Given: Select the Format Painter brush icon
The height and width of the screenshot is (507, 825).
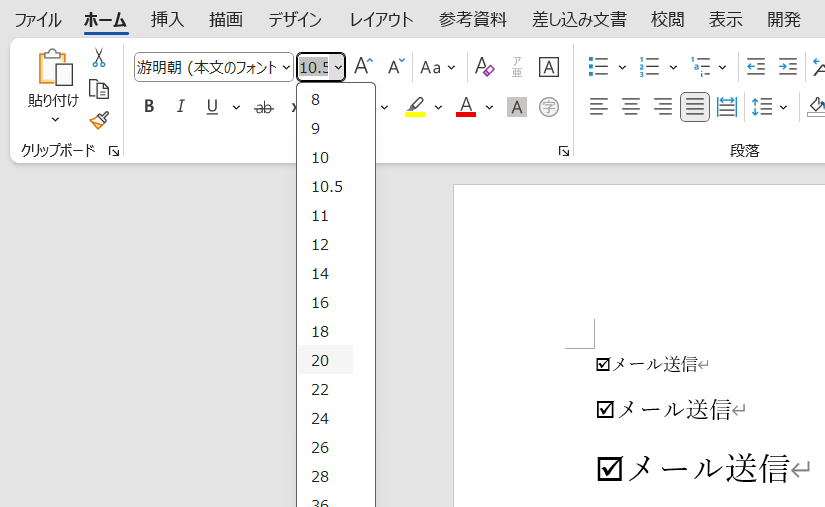Looking at the screenshot, I should [x=99, y=120].
